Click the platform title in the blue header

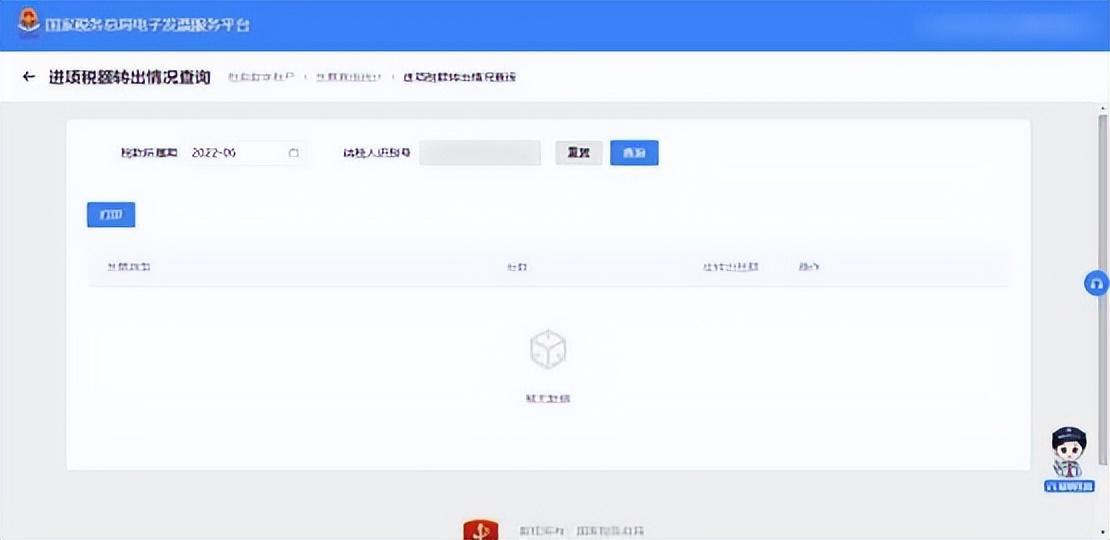click(147, 25)
